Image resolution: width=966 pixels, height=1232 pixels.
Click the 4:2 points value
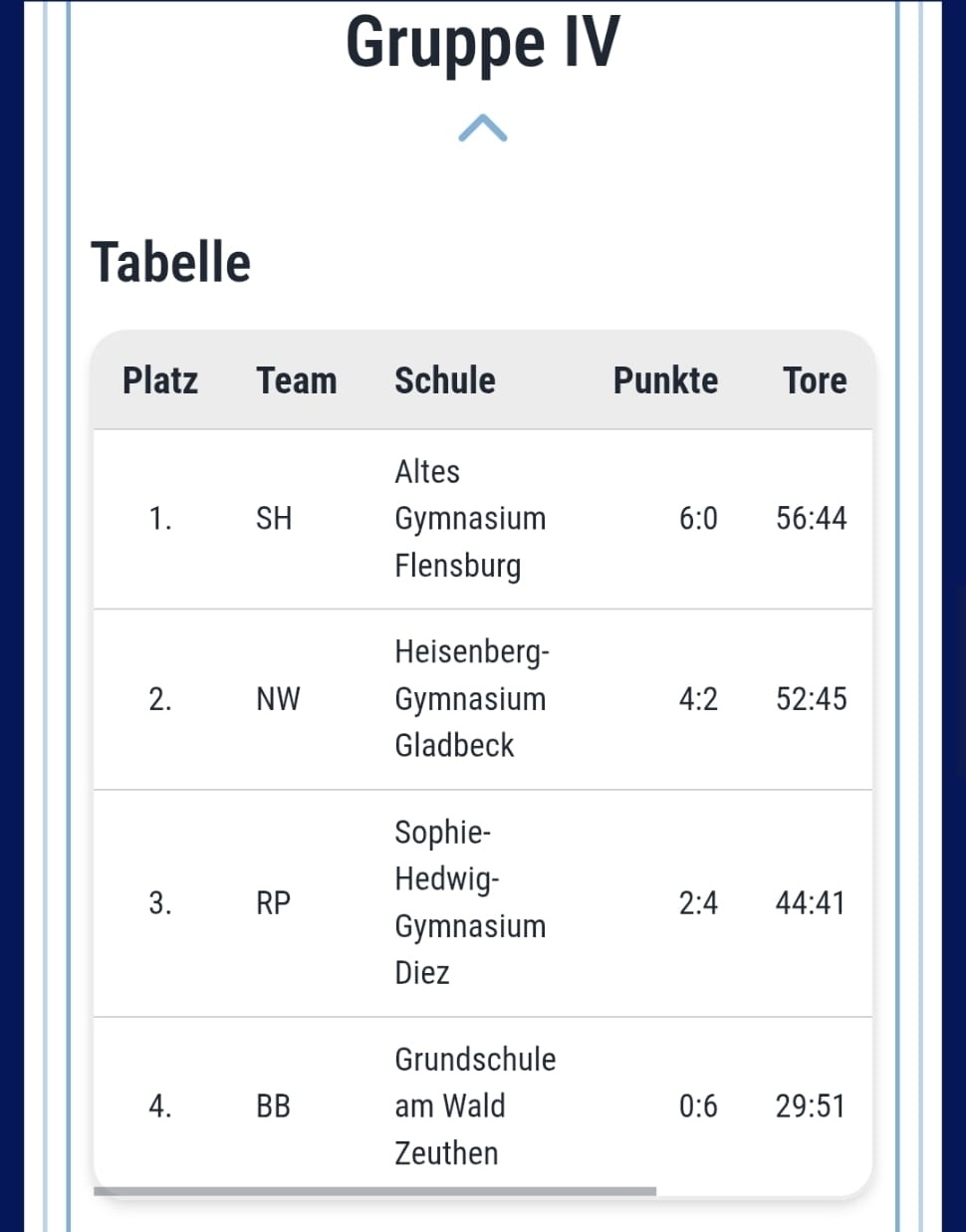click(x=698, y=699)
